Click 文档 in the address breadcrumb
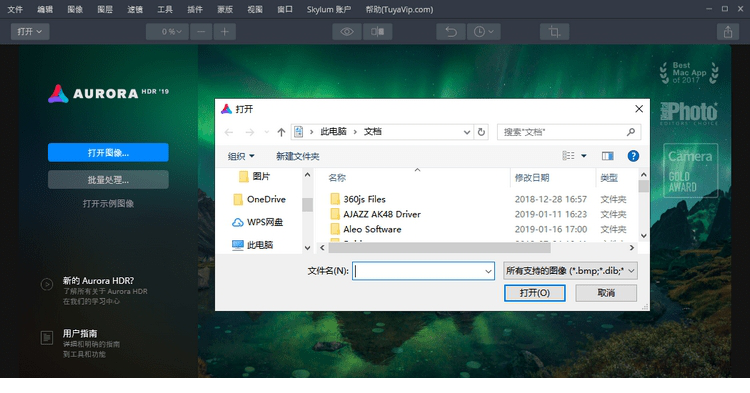This screenshot has height=393, width=750. point(373,131)
